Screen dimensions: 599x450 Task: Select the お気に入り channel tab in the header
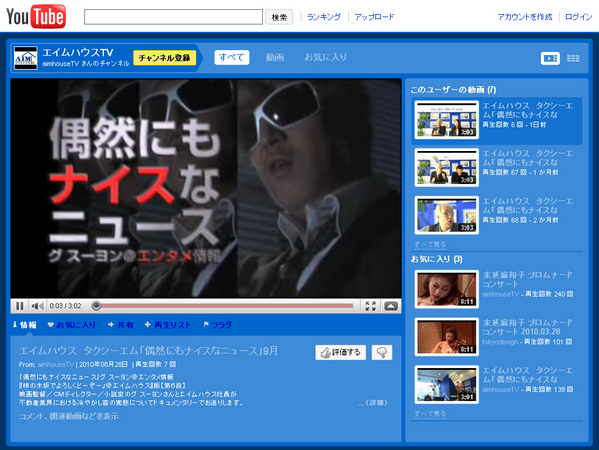325,57
